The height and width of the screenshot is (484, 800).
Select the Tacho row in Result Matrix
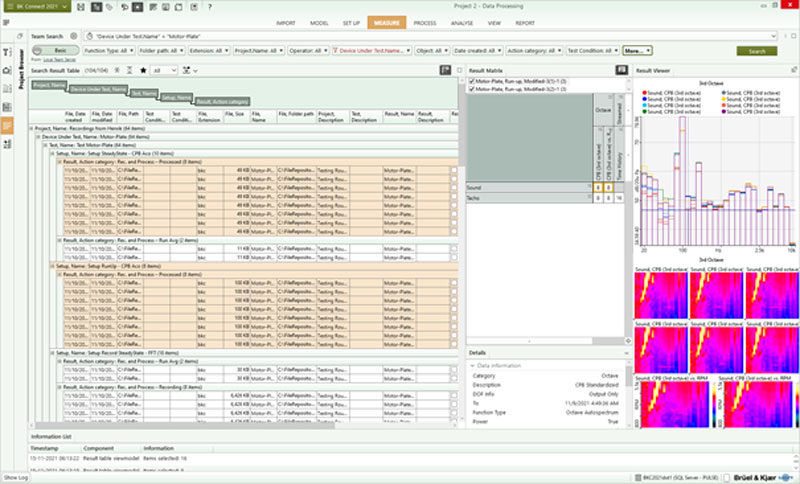[x=529, y=197]
